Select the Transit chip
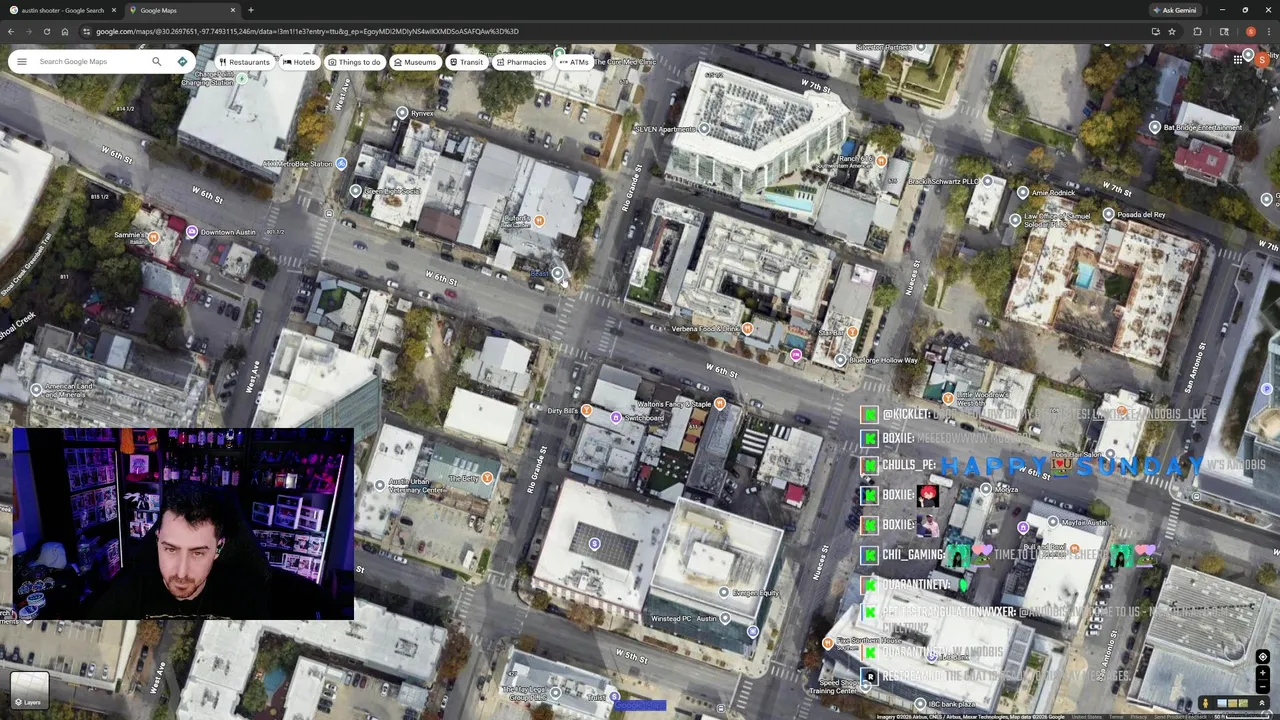This screenshot has height=720, width=1280. pos(466,62)
